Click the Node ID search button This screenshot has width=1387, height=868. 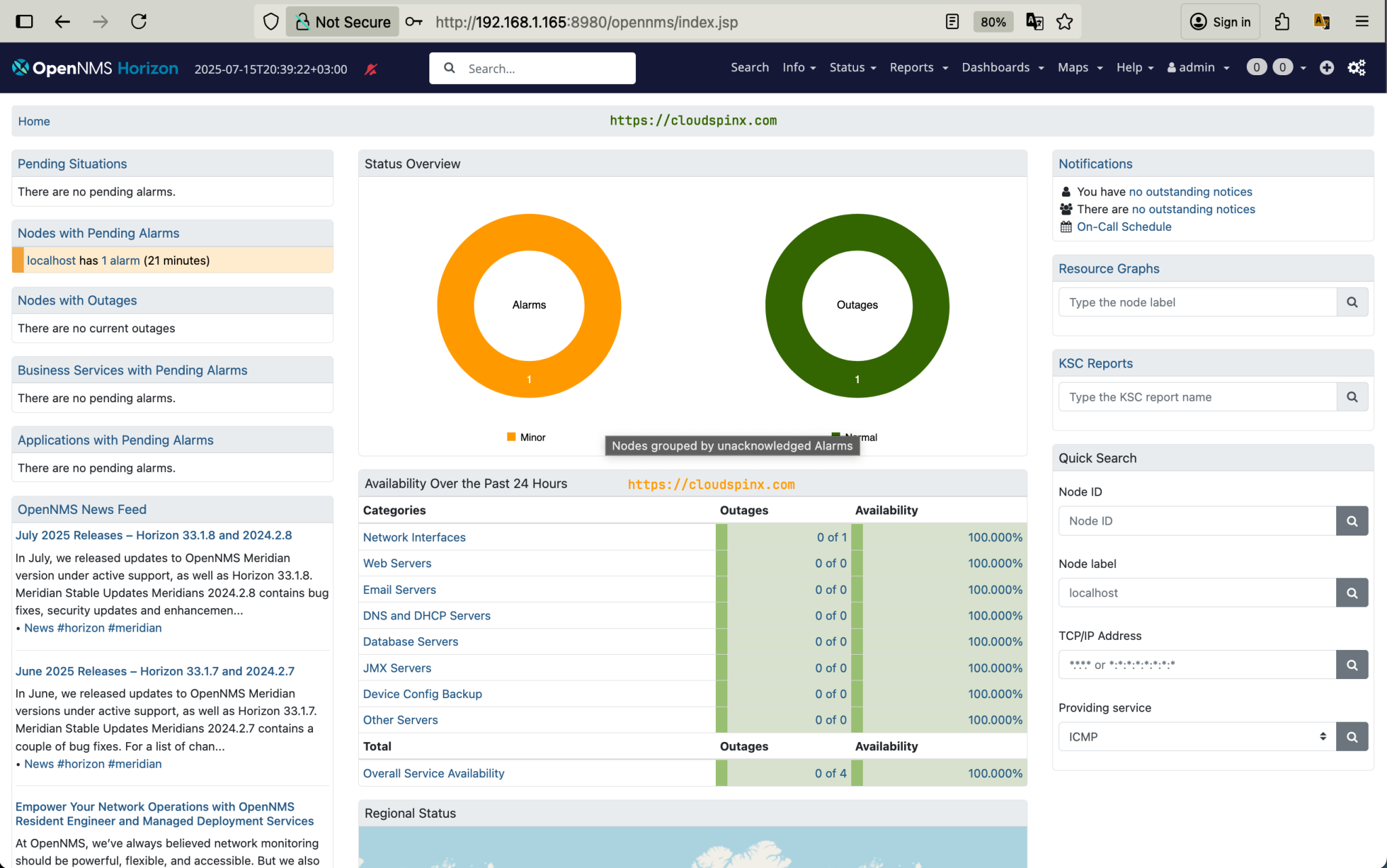pos(1352,521)
